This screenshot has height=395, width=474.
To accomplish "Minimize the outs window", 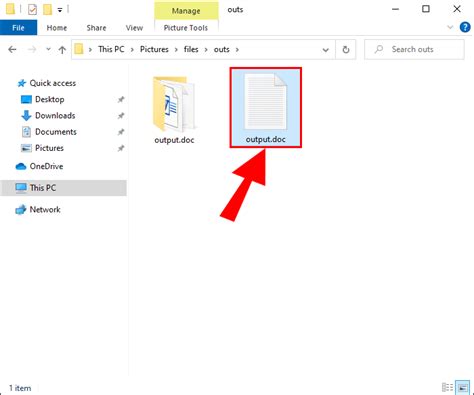I will point(395,9).
